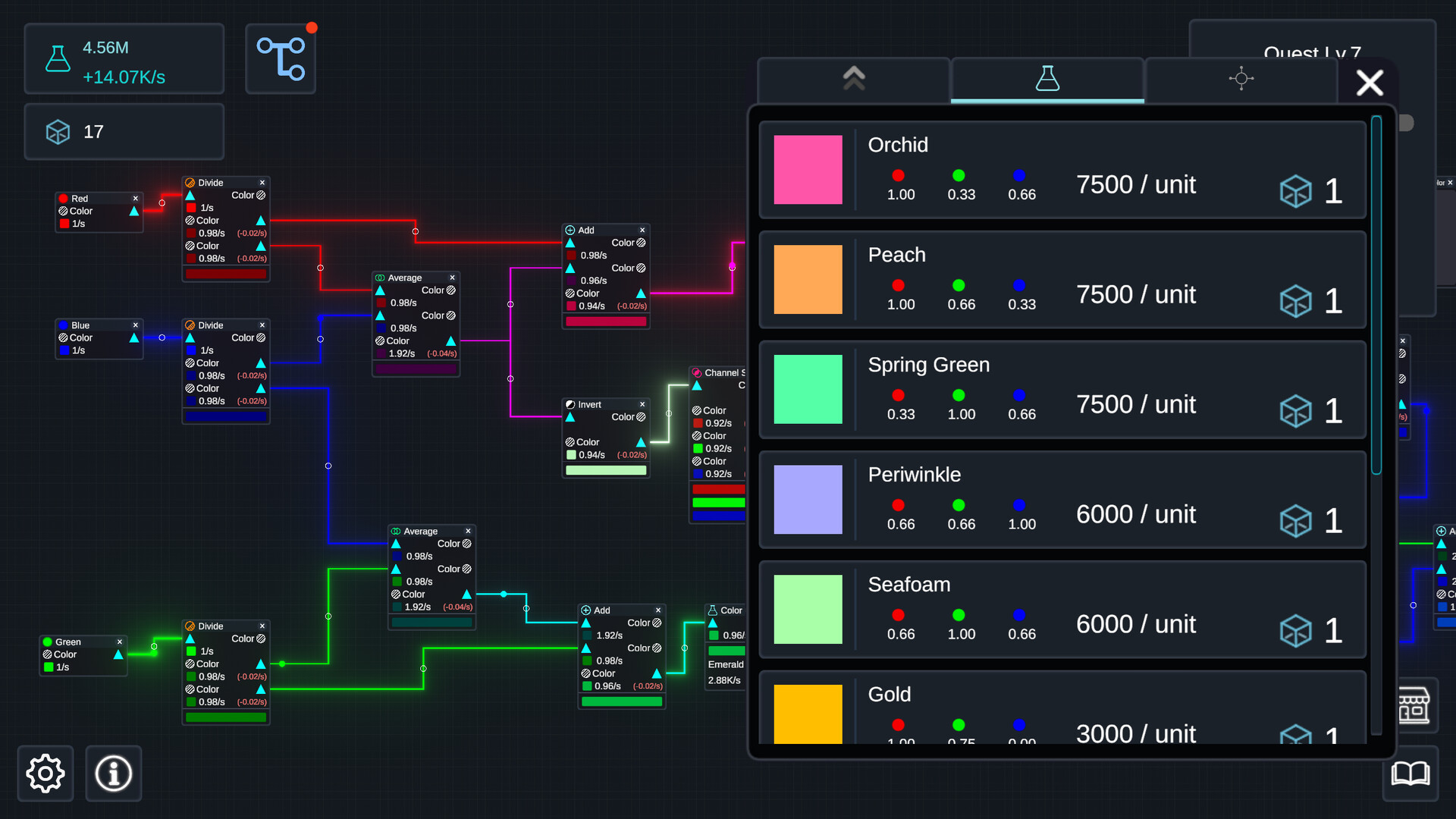Click the Invert node header icon

click(x=570, y=404)
